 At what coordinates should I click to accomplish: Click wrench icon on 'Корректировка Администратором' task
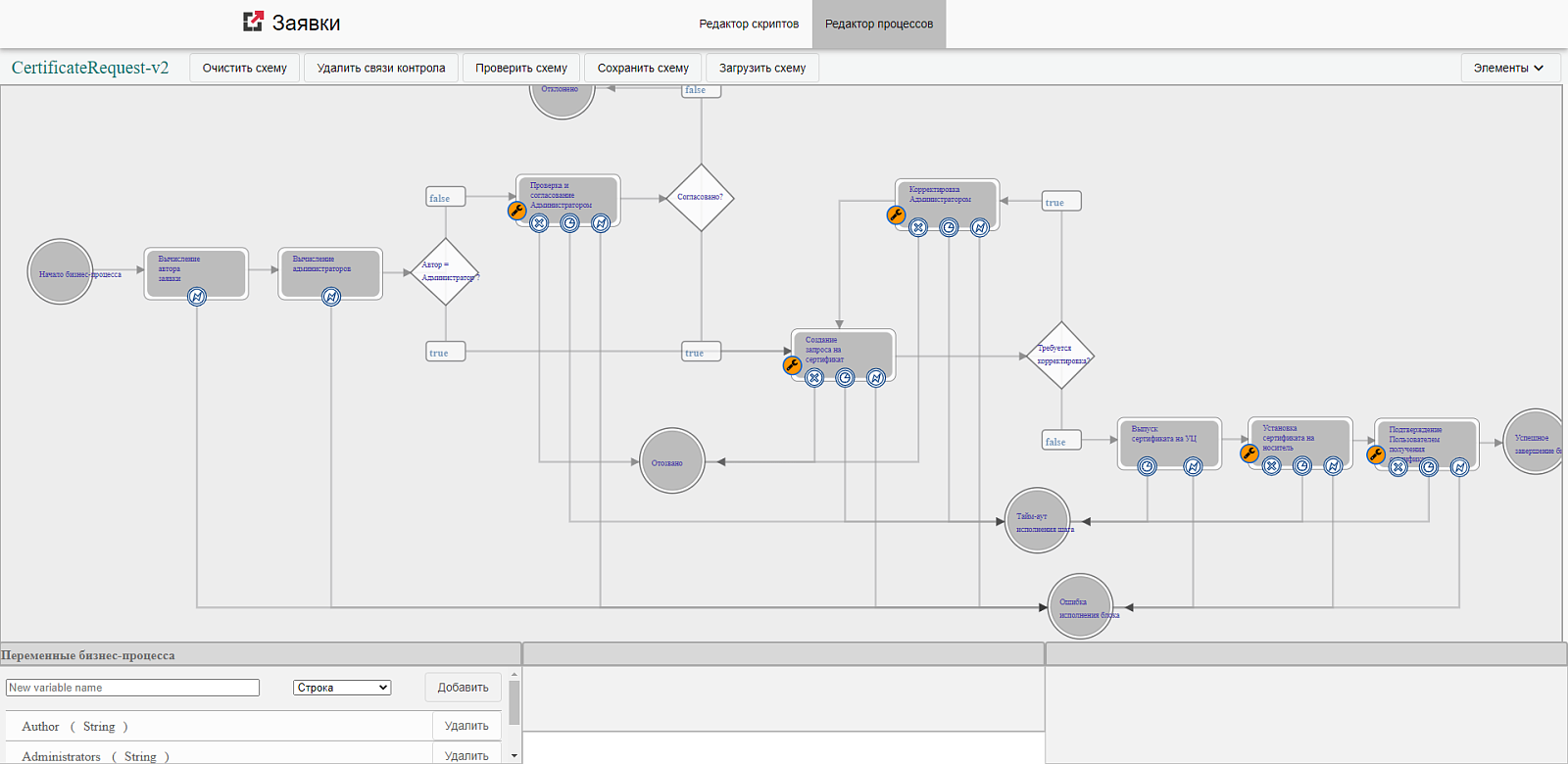tap(896, 215)
